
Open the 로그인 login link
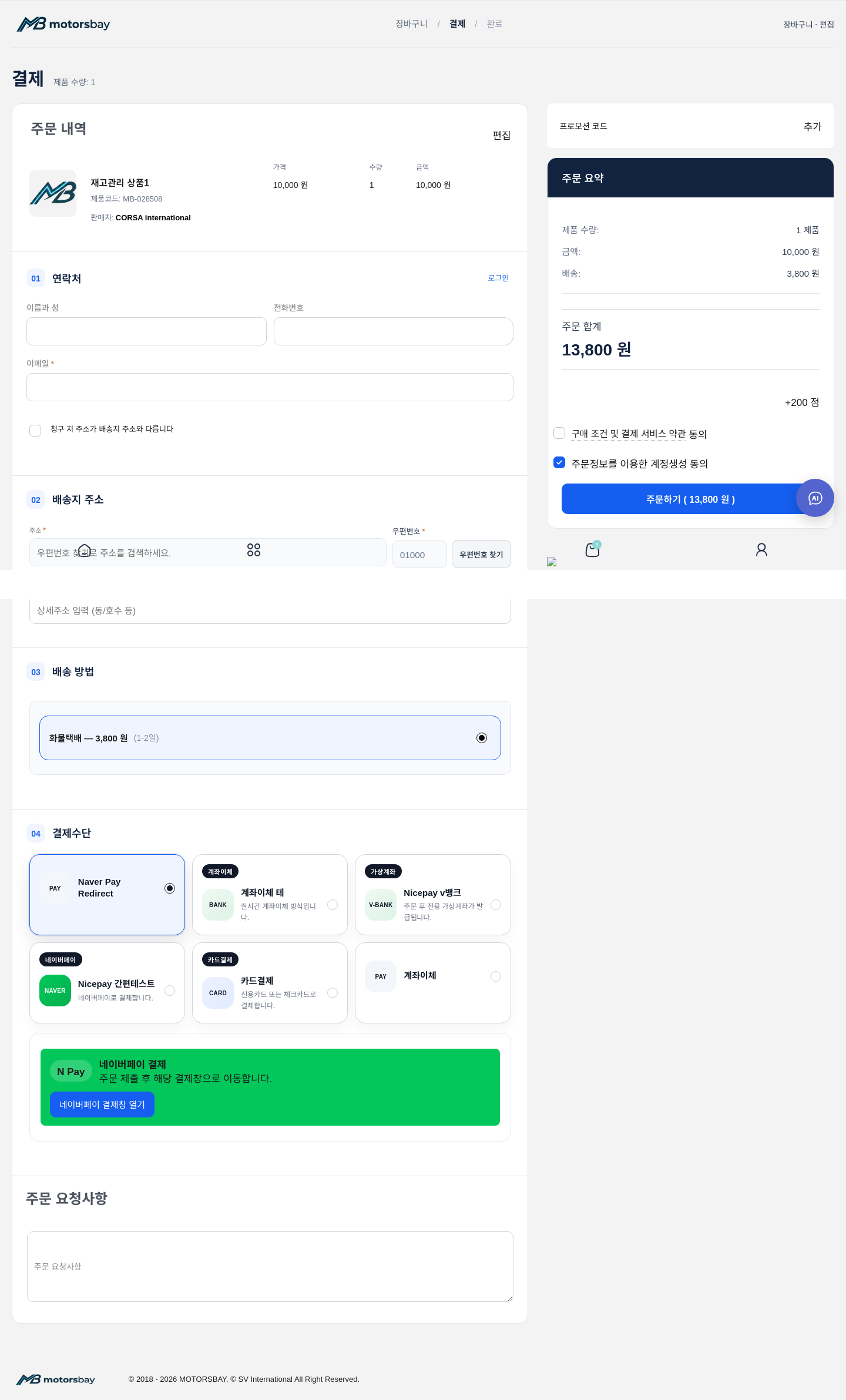pyautogui.click(x=498, y=278)
